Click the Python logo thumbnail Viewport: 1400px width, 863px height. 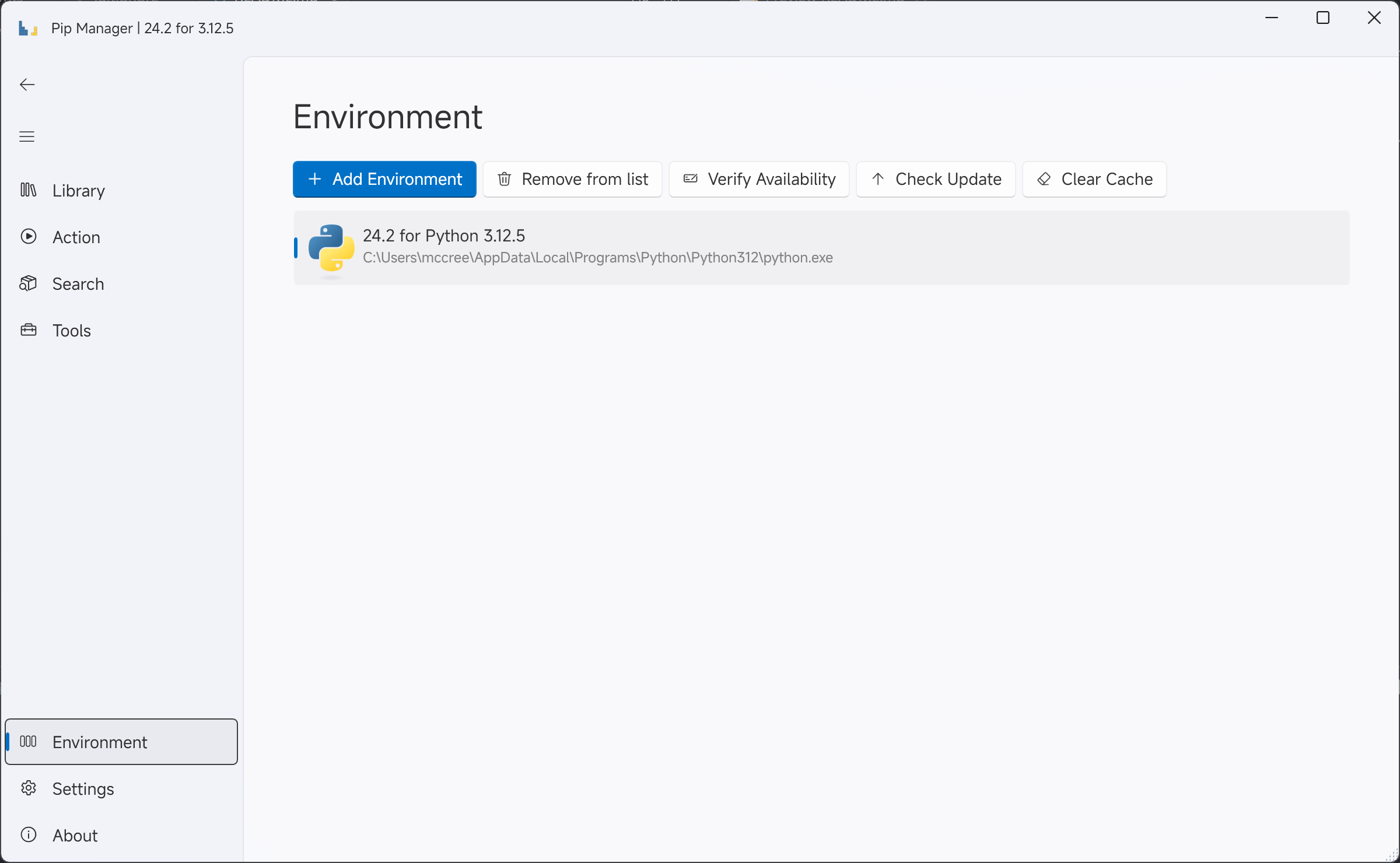[331, 248]
